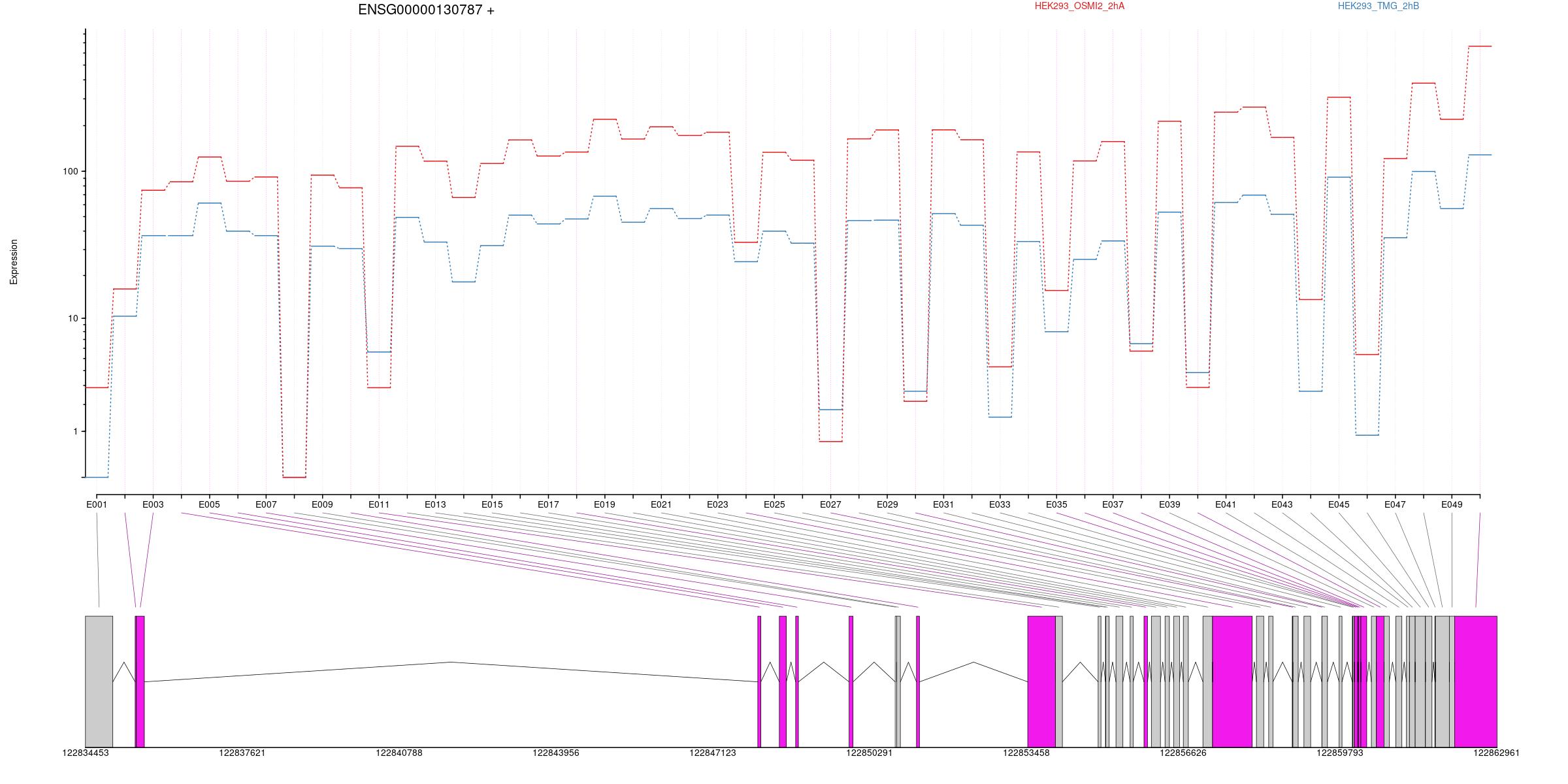Click the y-axis tick label 100

(x=70, y=172)
